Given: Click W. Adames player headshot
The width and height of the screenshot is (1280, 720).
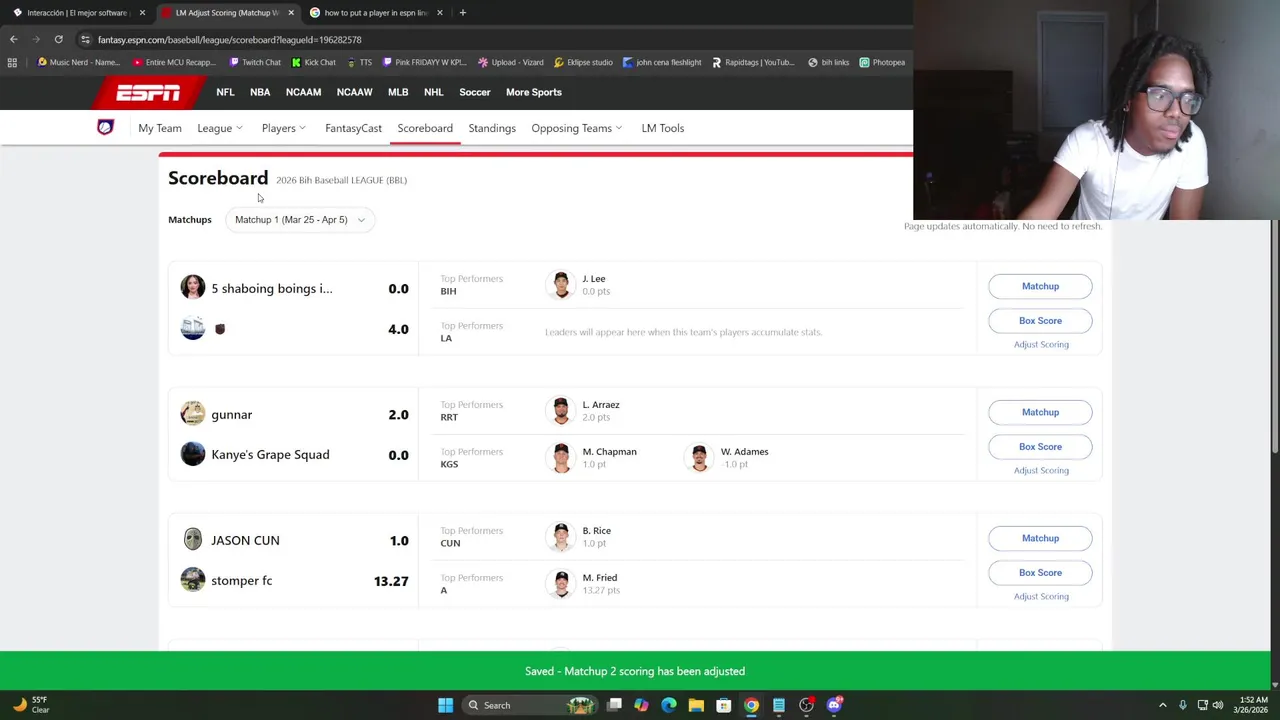Looking at the screenshot, I should coord(699,458).
